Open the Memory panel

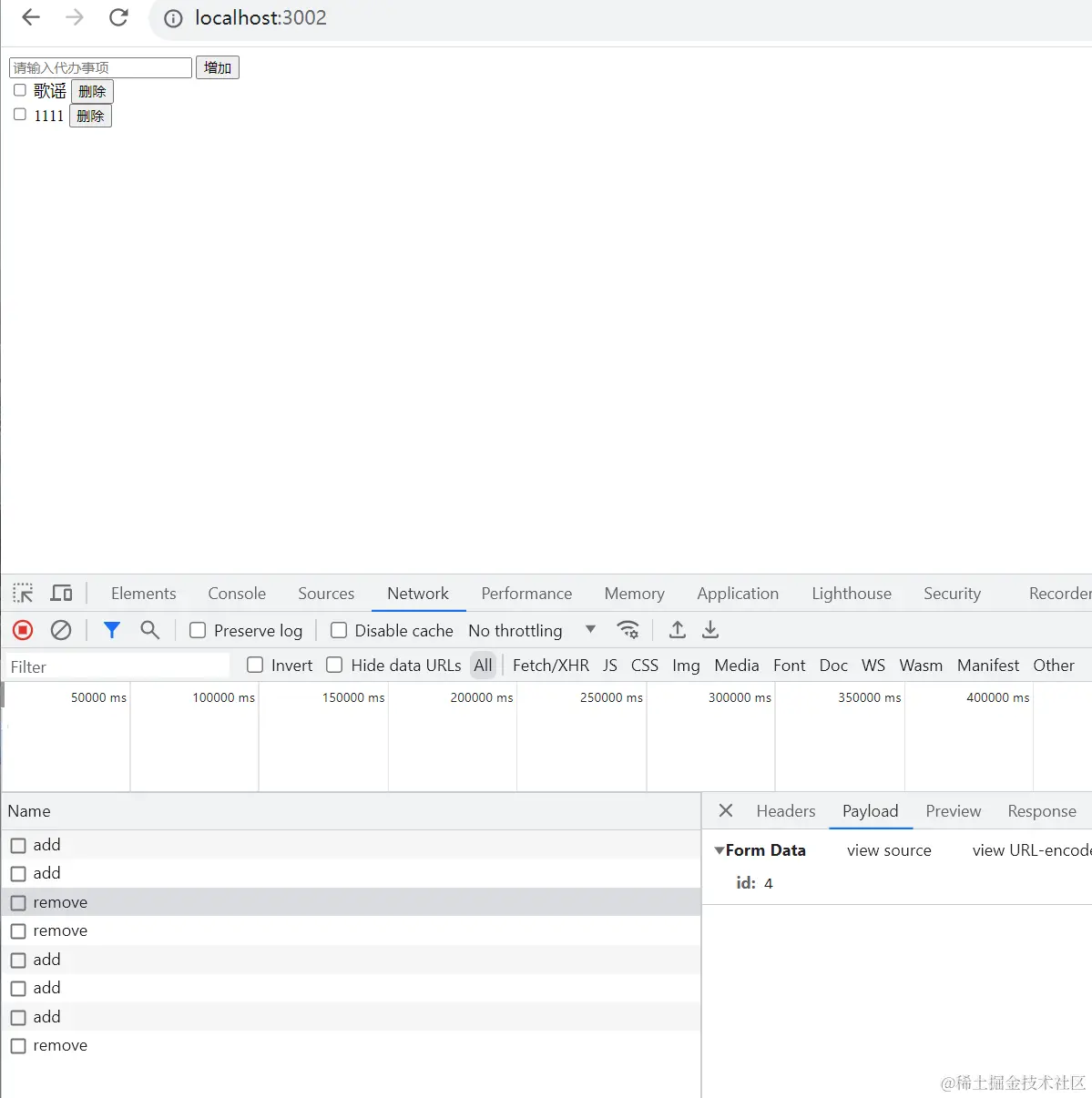[634, 594]
